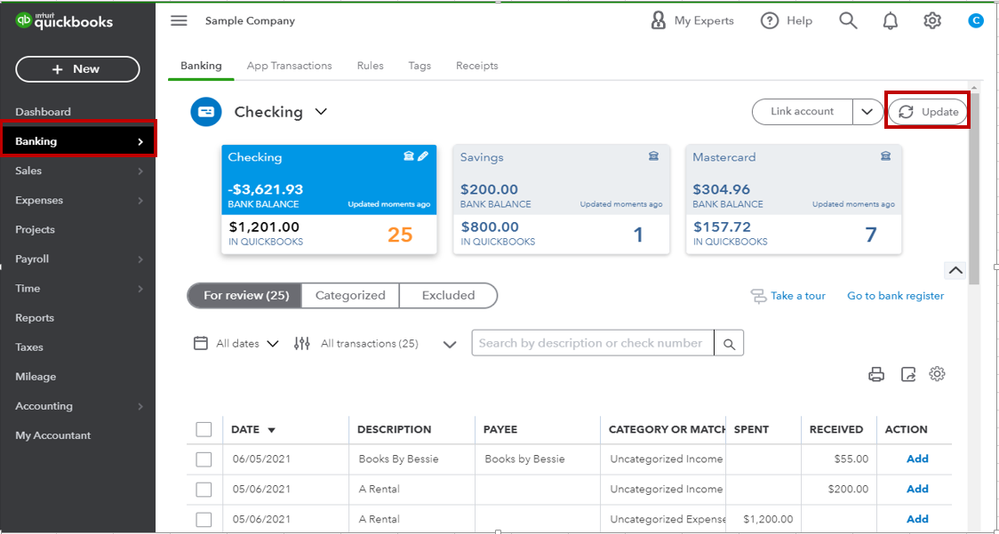Collapse the account cards panel
Viewport: 999px width, 534px height.
pyautogui.click(x=955, y=270)
